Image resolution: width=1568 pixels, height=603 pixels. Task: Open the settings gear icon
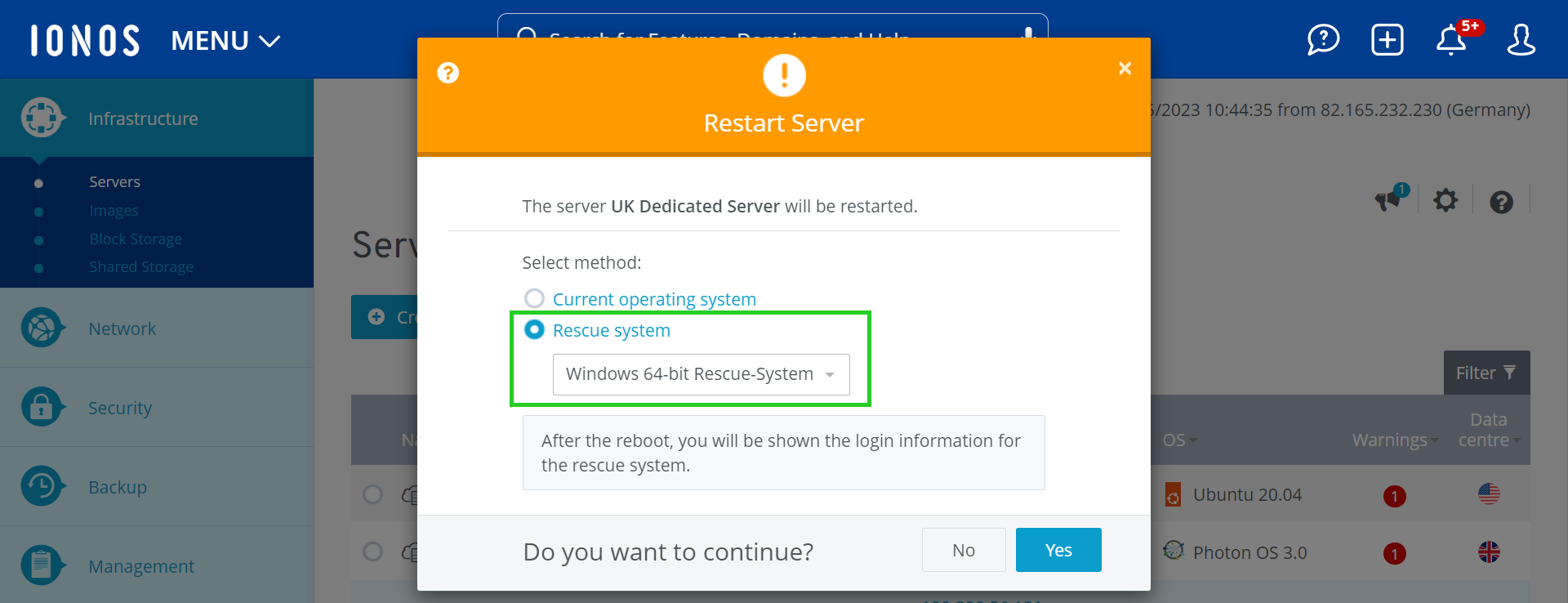1445,200
